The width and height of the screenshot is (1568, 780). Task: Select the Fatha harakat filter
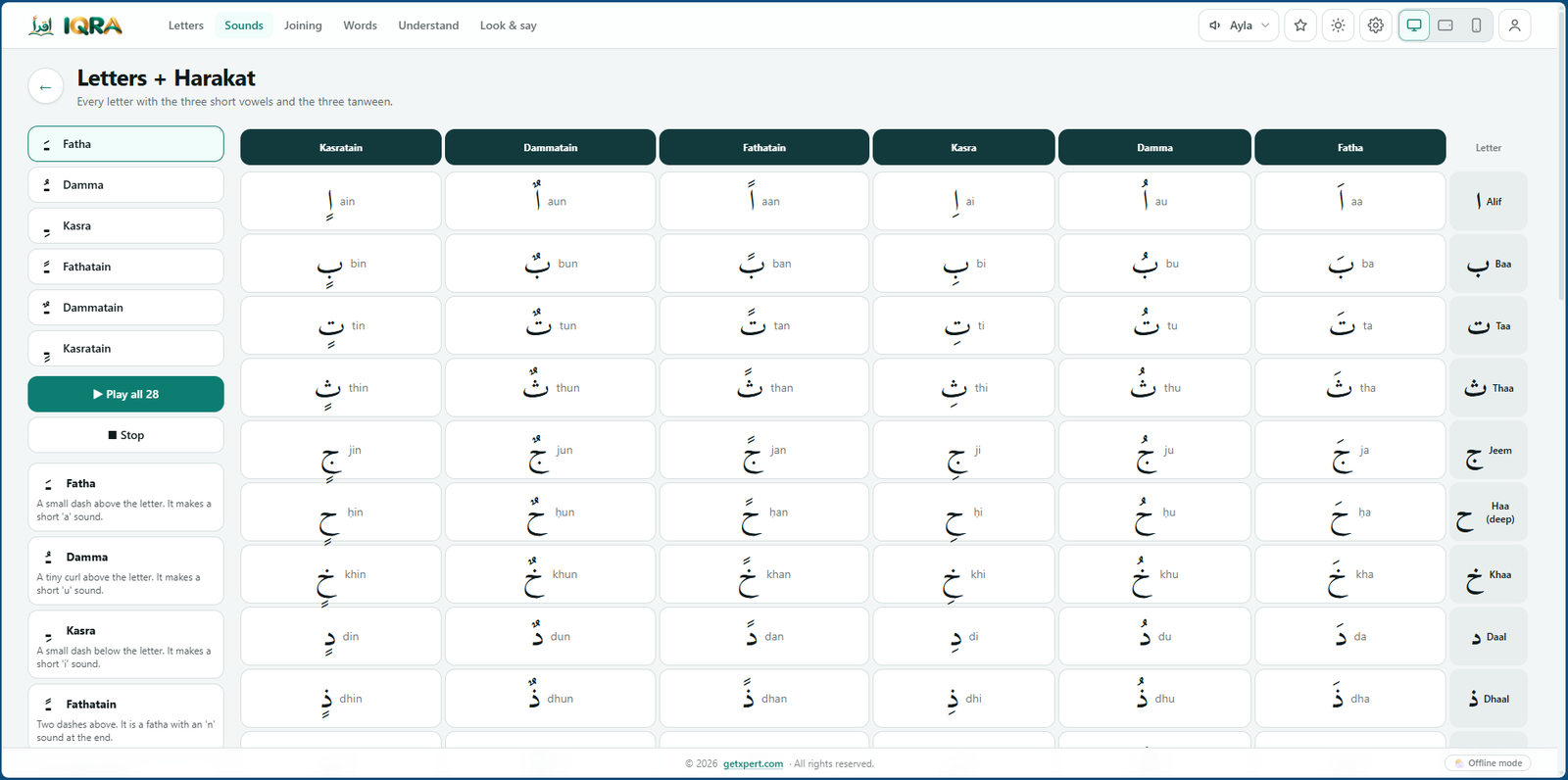(x=125, y=144)
